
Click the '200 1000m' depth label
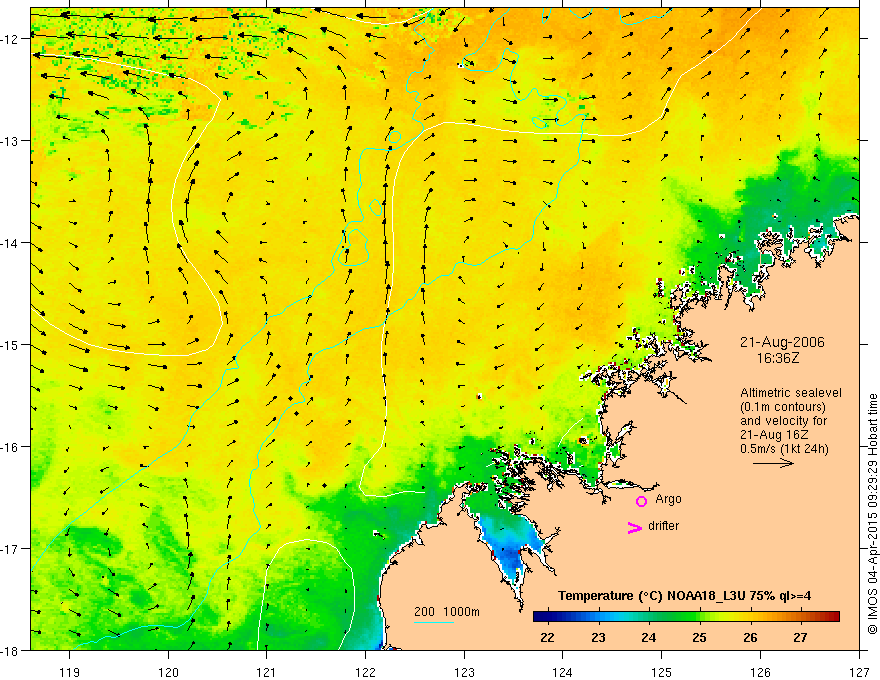447,612
